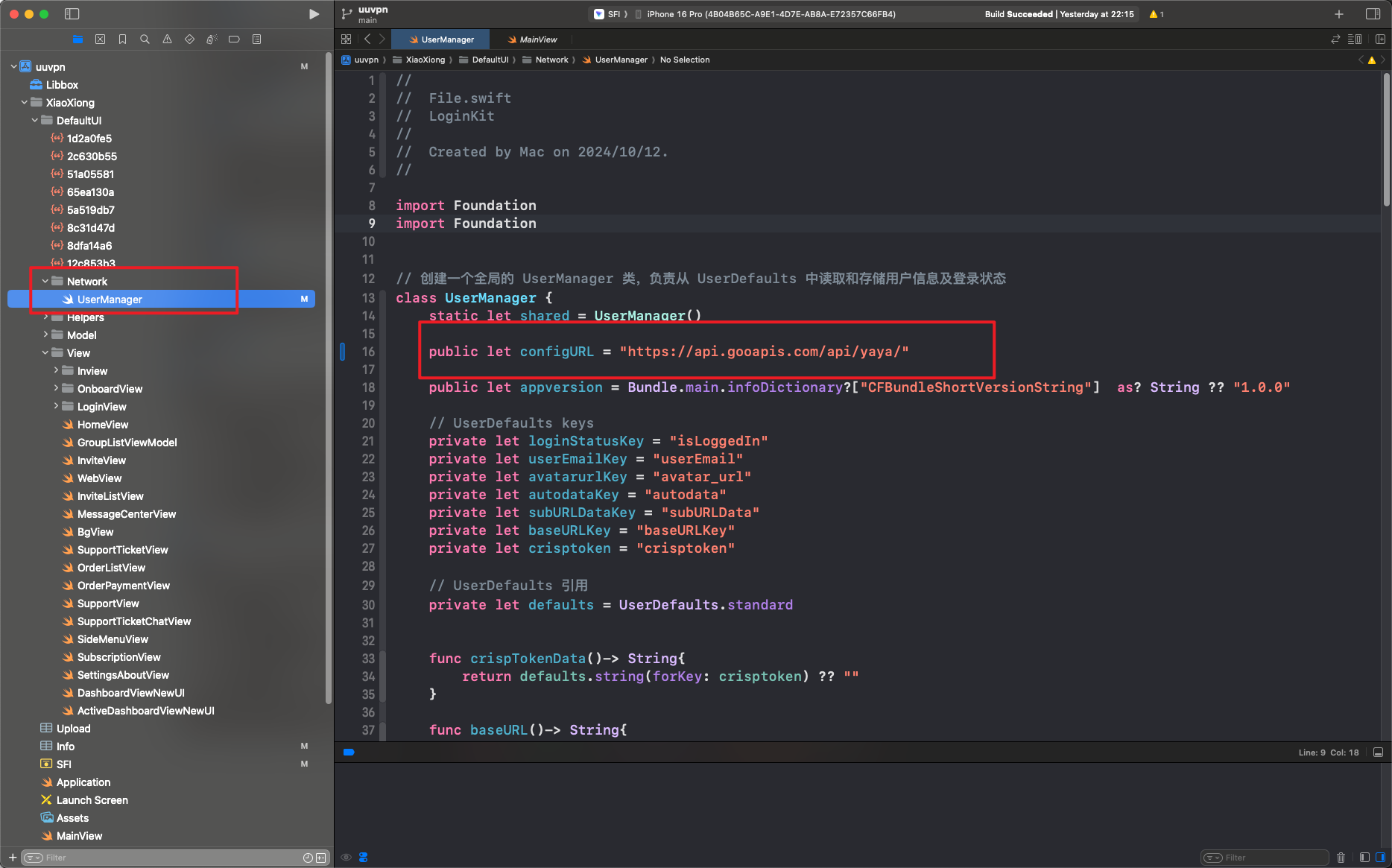Open the editor options minimap menu

click(x=1355, y=39)
